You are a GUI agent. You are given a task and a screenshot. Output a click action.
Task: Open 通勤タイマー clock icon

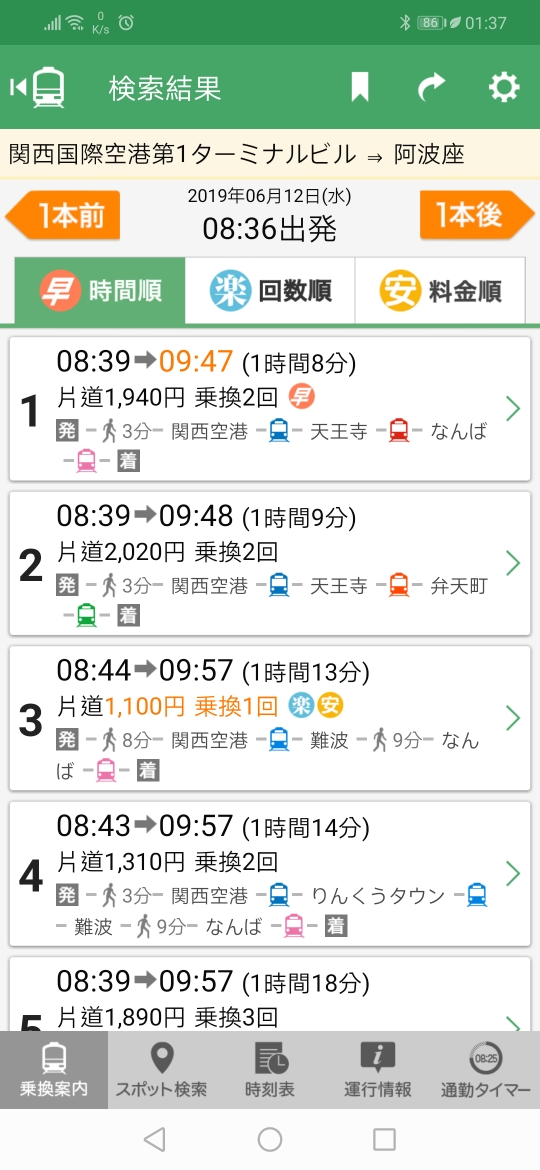point(486,1058)
